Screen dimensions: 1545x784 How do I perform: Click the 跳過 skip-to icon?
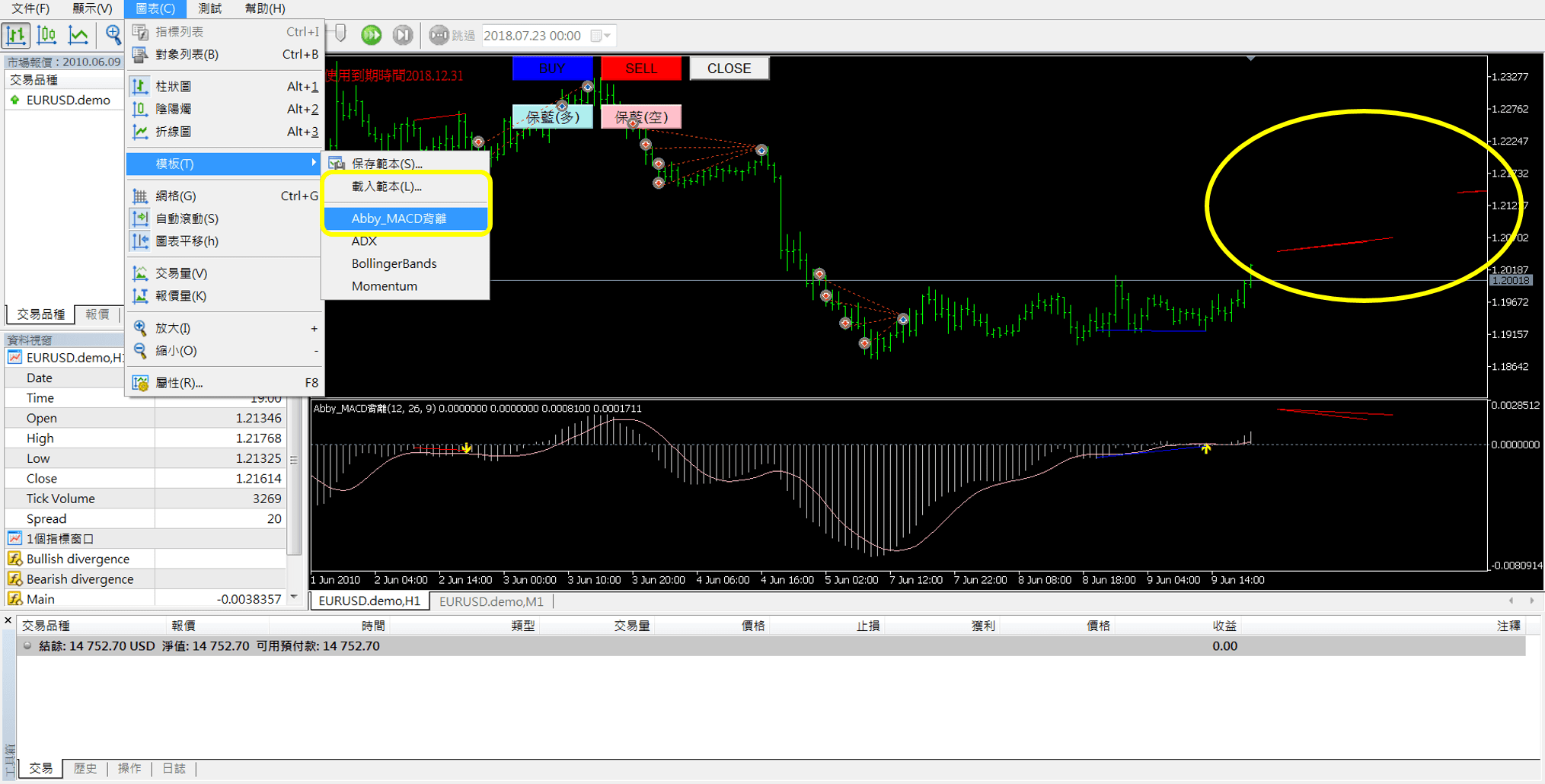[x=439, y=35]
